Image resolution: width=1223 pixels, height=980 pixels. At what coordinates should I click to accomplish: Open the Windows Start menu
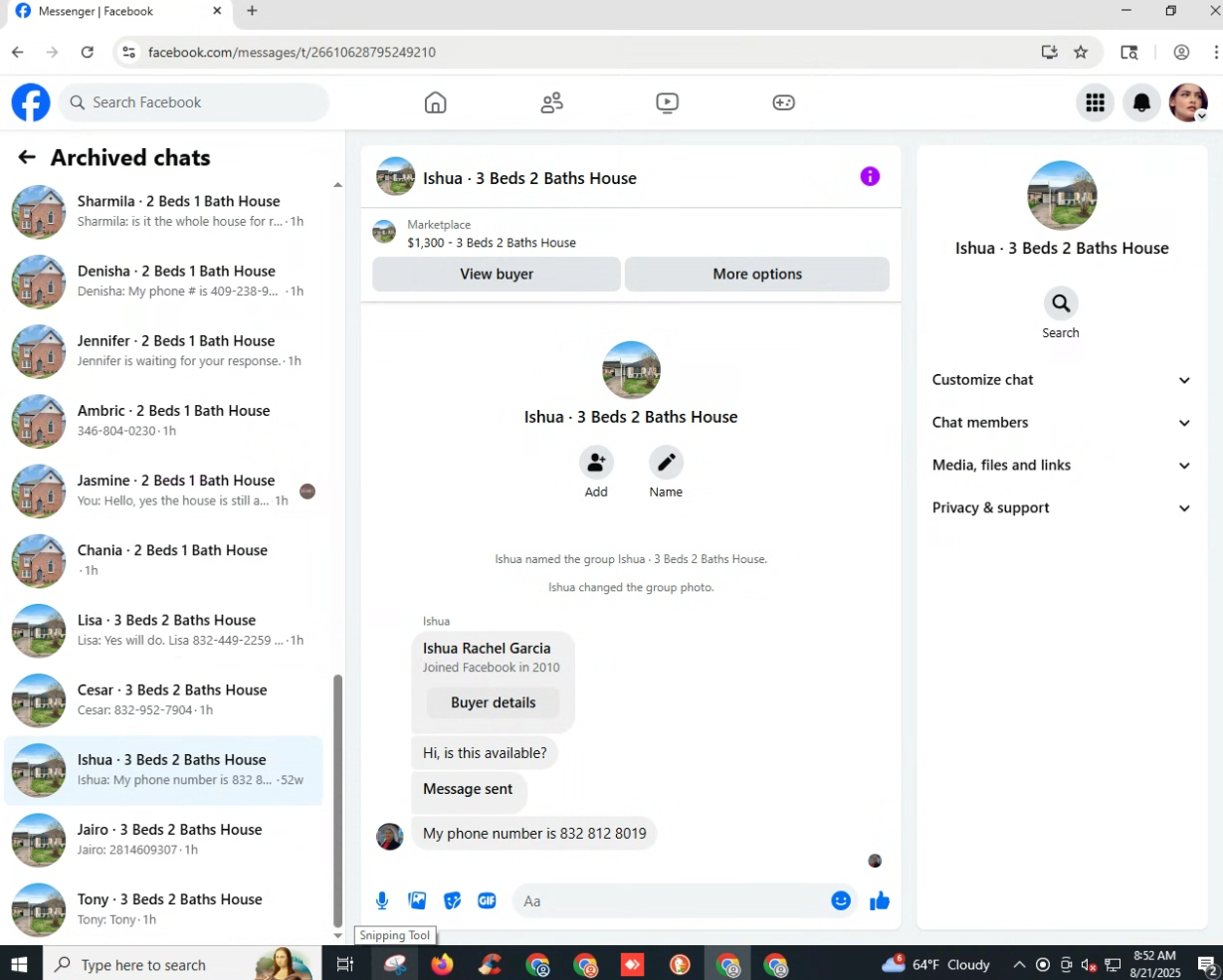tap(19, 964)
